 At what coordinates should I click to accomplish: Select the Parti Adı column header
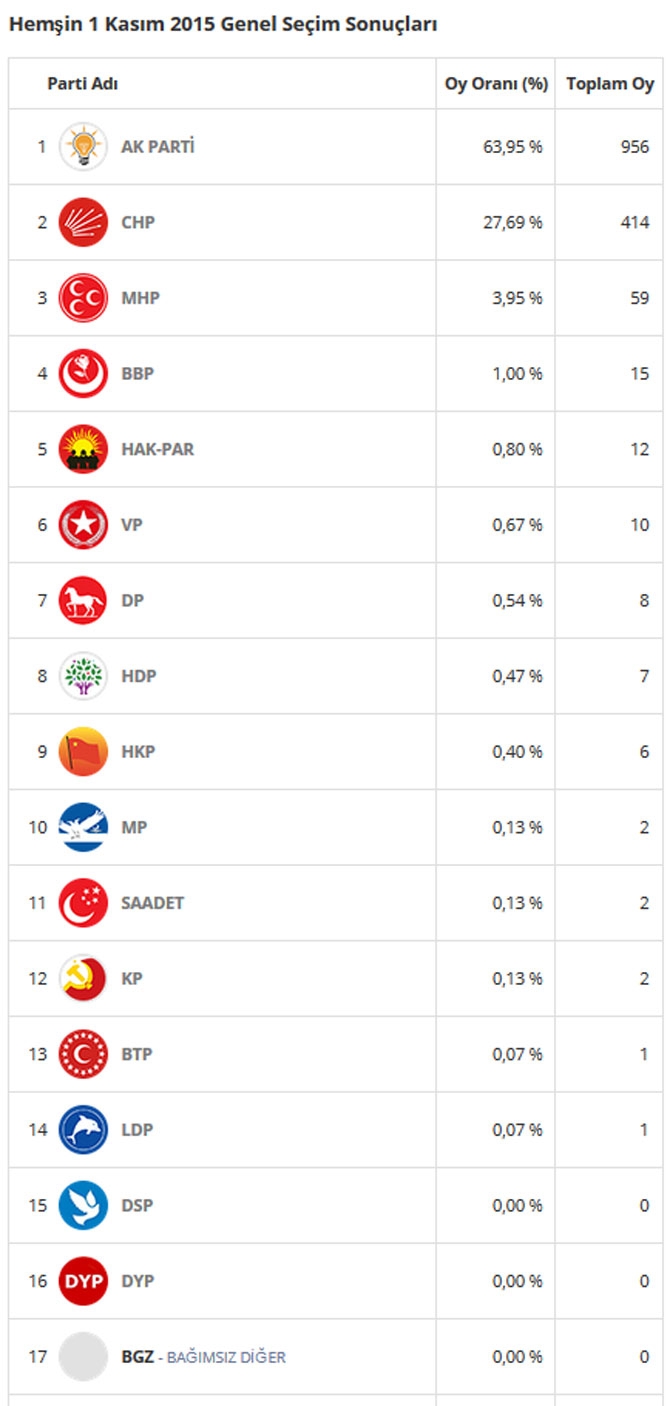(83, 84)
